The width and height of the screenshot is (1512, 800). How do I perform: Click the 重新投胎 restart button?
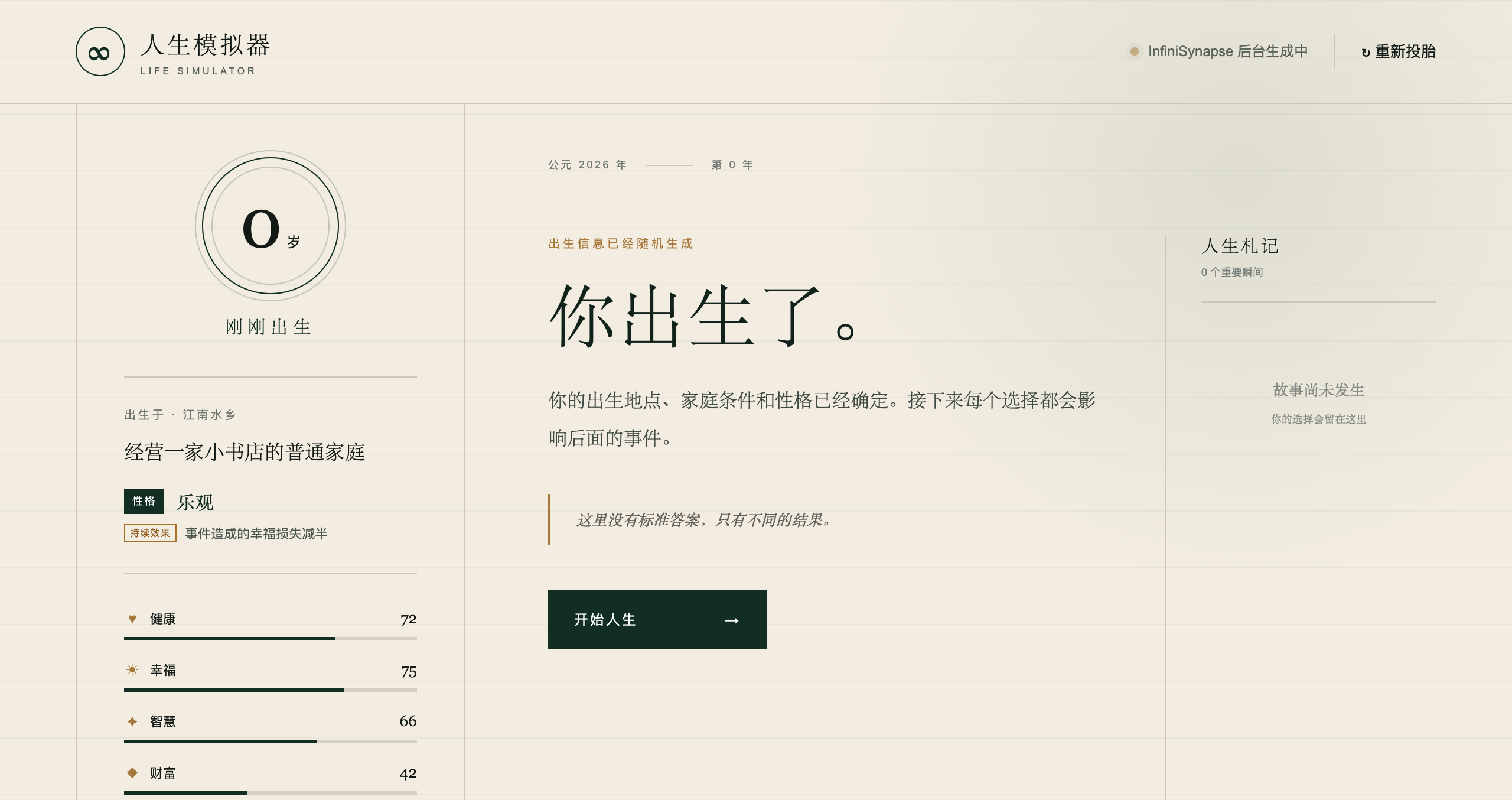1398,51
